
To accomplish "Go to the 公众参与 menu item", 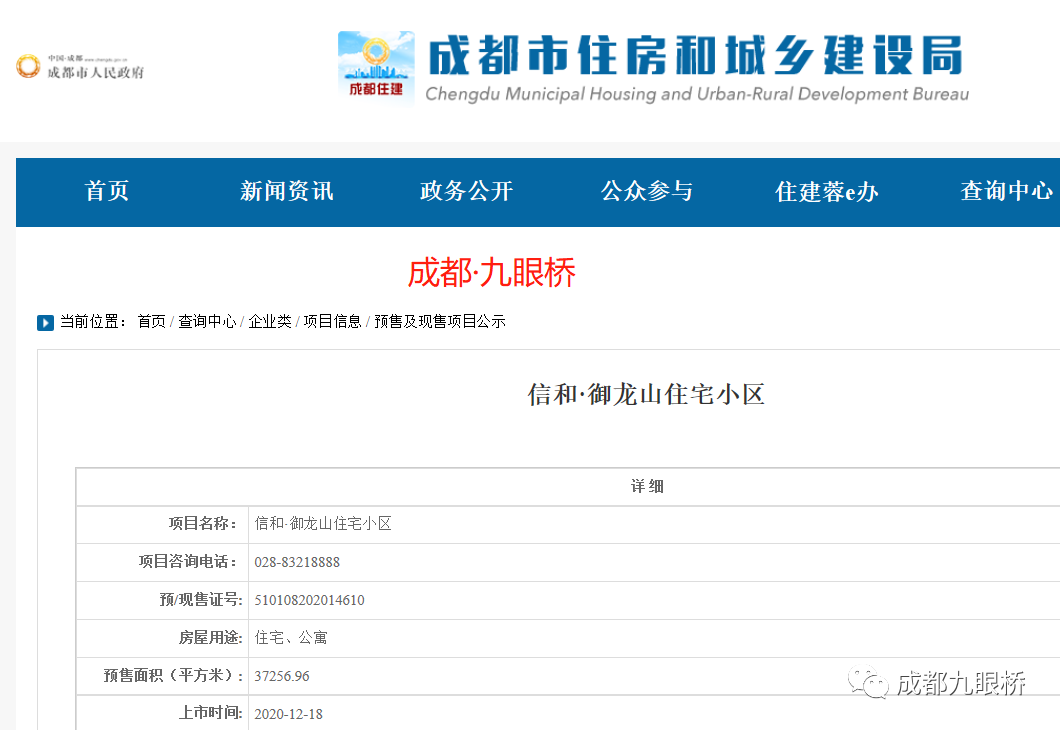I will pos(646,191).
